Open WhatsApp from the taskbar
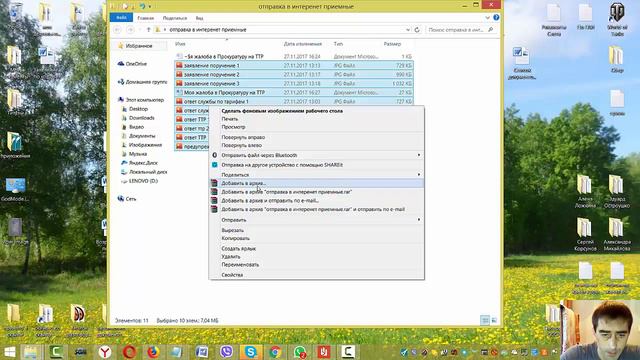Image resolution: width=640 pixels, height=360 pixels. click(300, 351)
